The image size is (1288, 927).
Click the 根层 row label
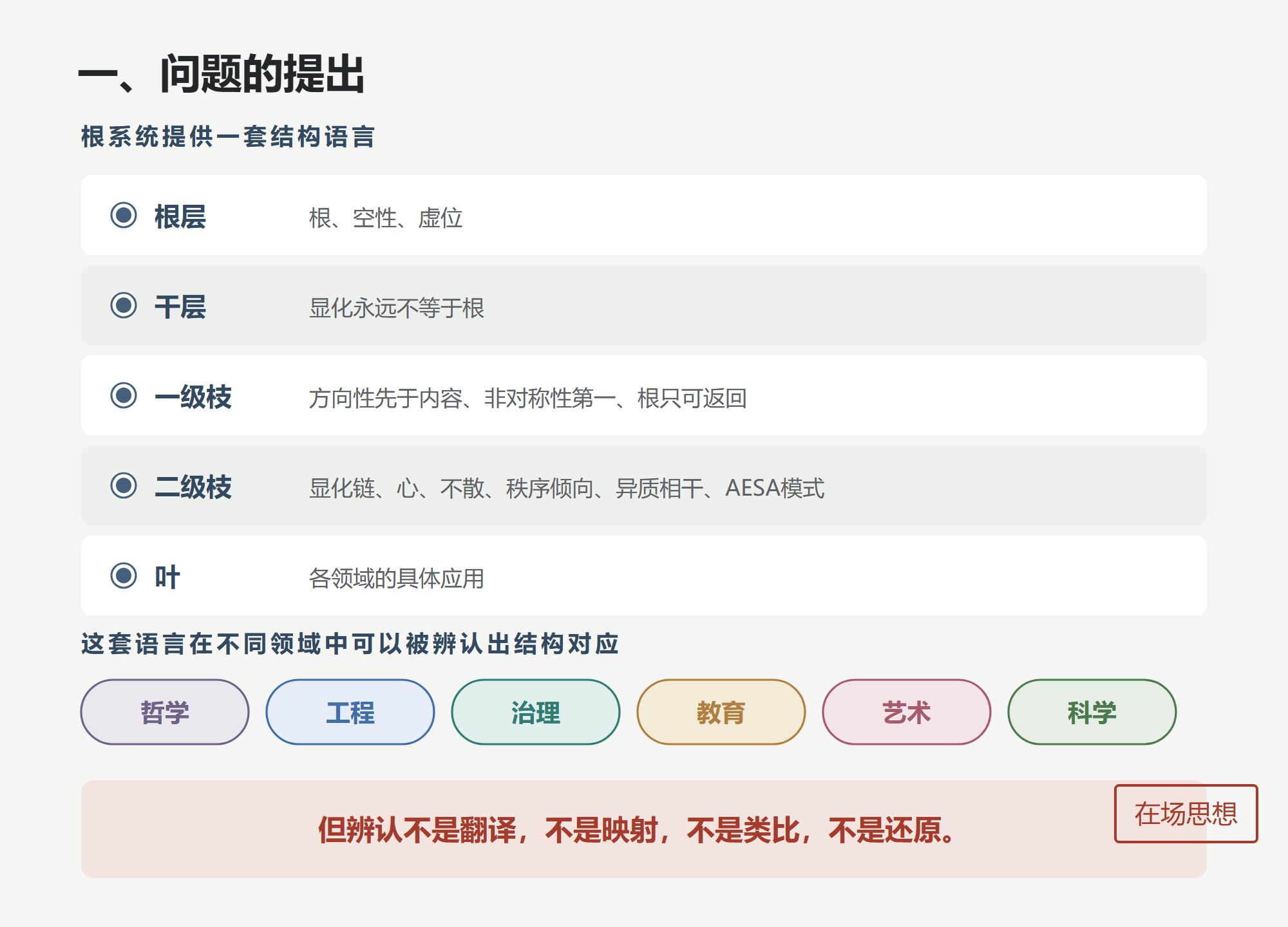[180, 216]
